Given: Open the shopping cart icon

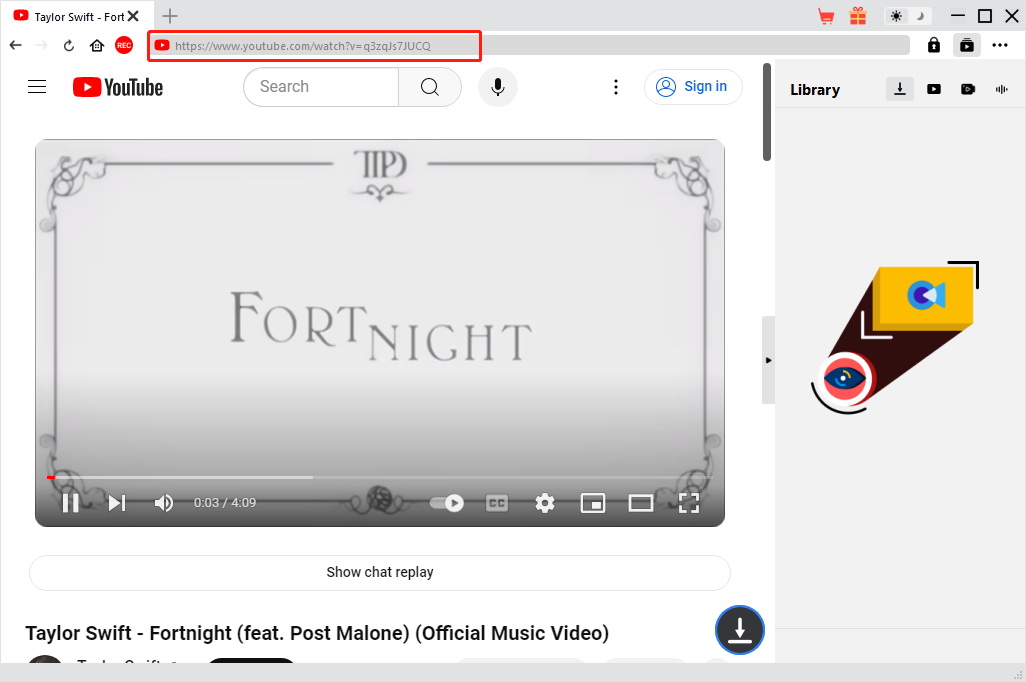Looking at the screenshot, I should 826,16.
